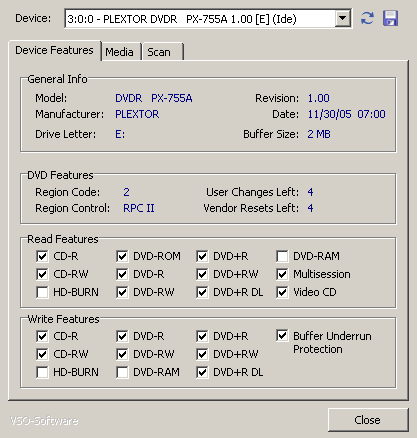
Task: Click the drive letter value 'E:'
Action: coord(120,134)
